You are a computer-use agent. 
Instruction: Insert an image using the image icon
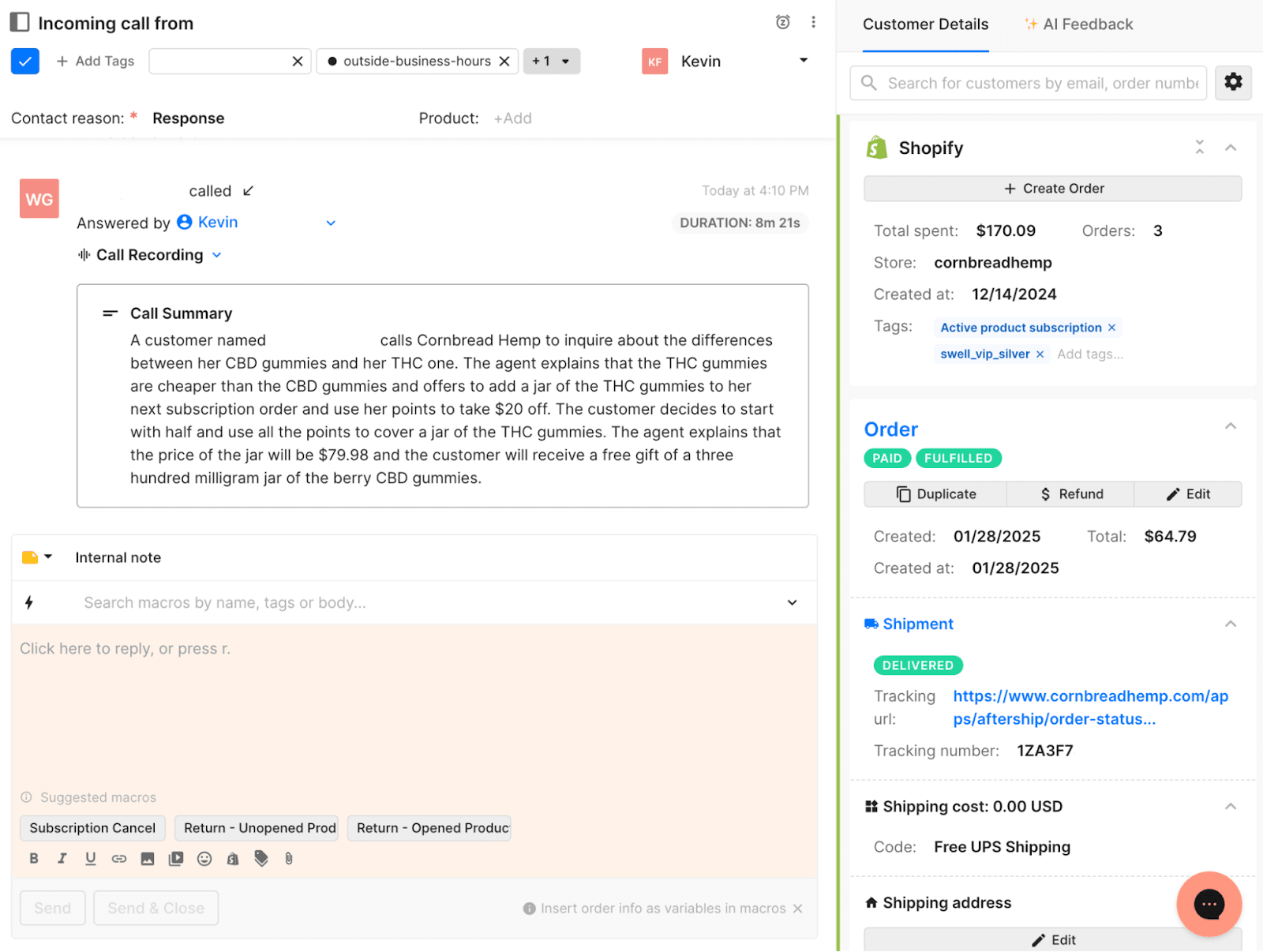[148, 859]
